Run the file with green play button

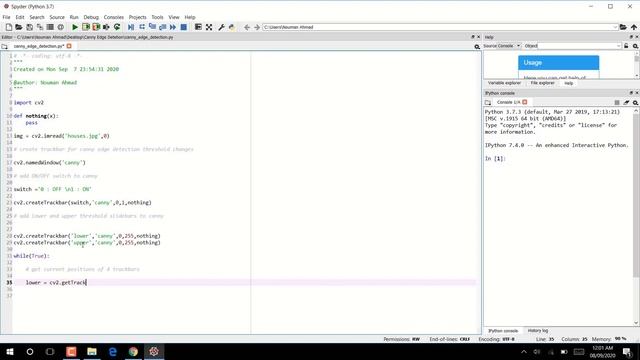coord(75,27)
